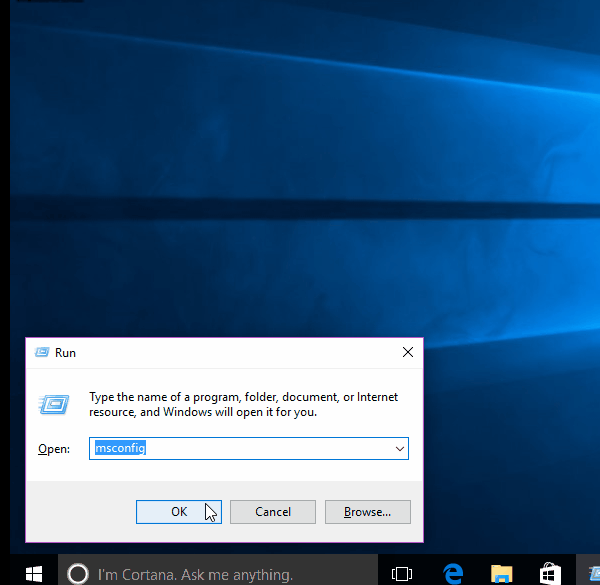Click the Cortana circle icon
This screenshot has height=585, width=600.
point(77,573)
